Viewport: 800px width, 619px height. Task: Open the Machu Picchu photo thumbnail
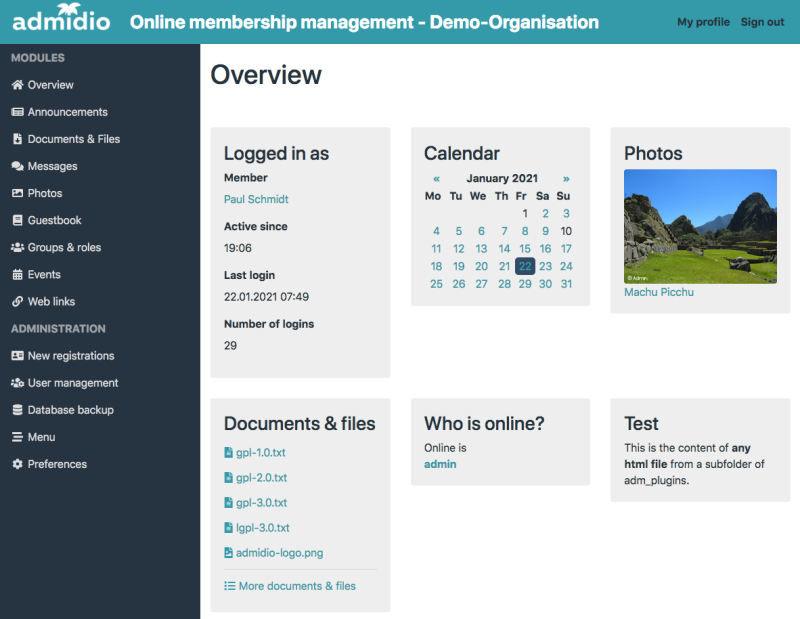click(700, 226)
